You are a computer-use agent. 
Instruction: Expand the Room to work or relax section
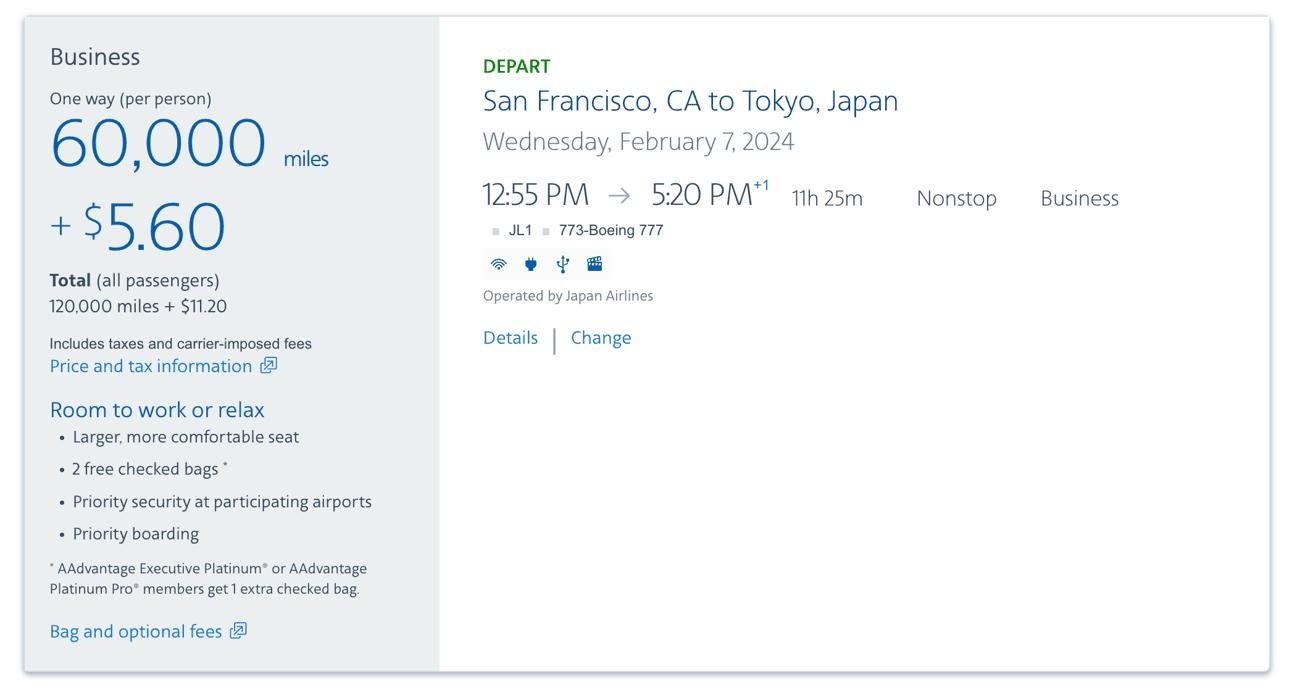pos(157,410)
